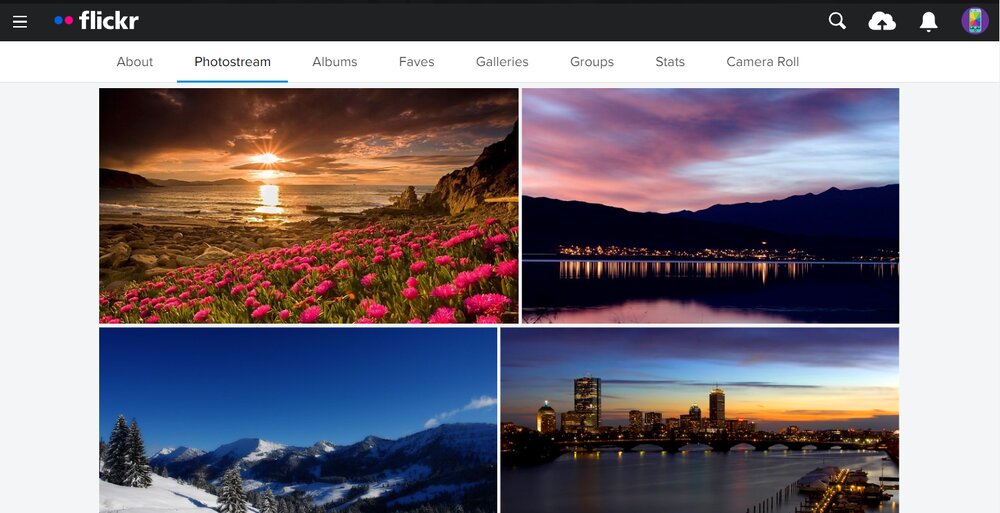The image size is (1000, 513).
Task: Select the Photostream tab
Action: click(x=232, y=62)
